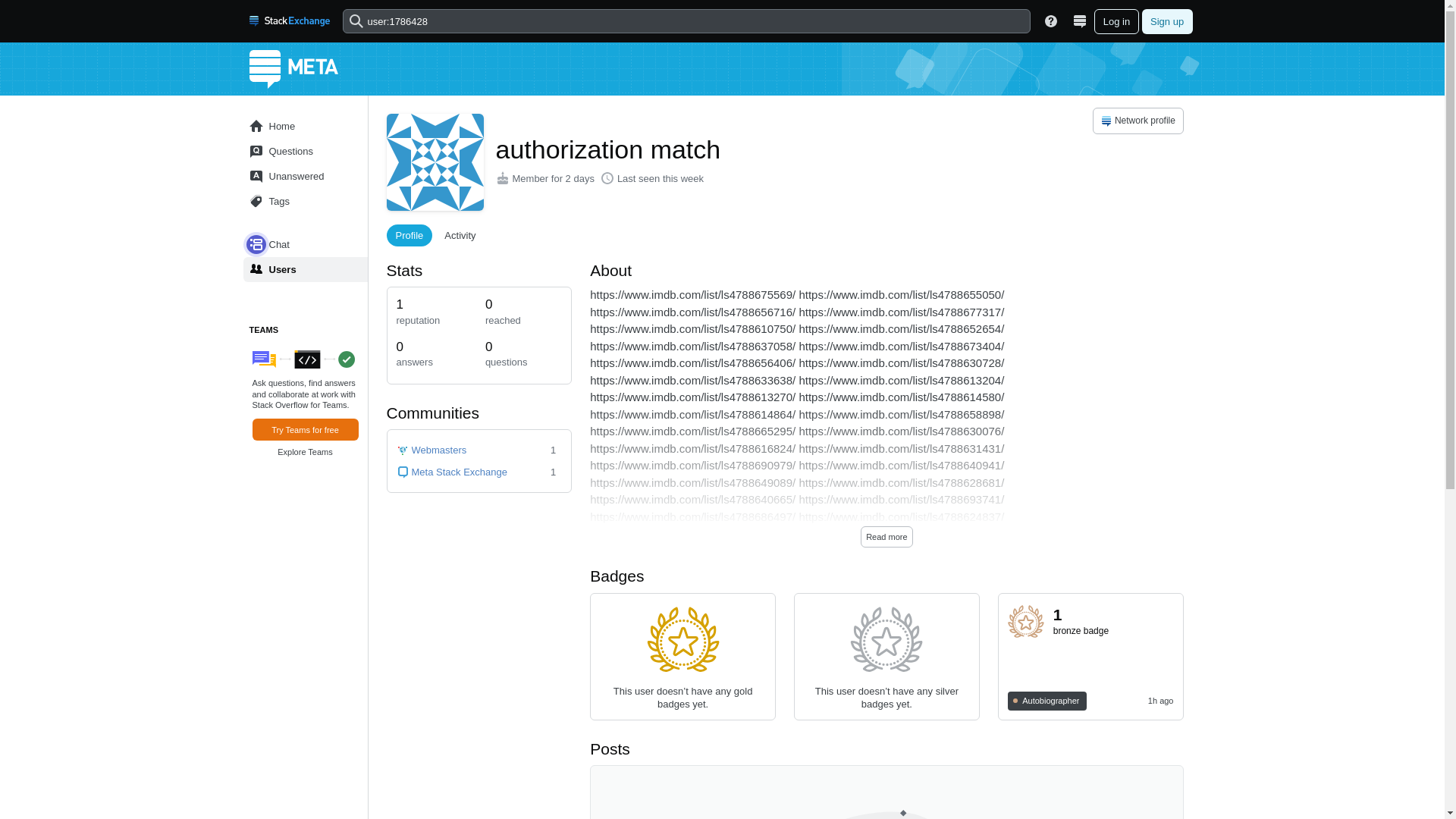This screenshot has height=819, width=1456.
Task: Click the imdb list ls4788655050 URL text
Action: click(x=901, y=295)
